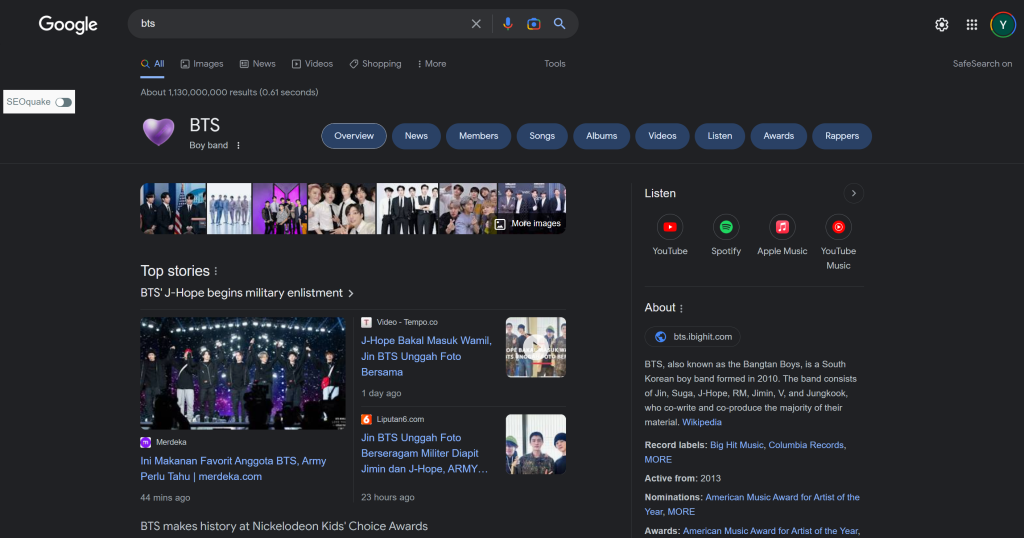This screenshot has width=1024, height=538.
Task: Expand MORE under Record labels
Action: click(x=658, y=460)
